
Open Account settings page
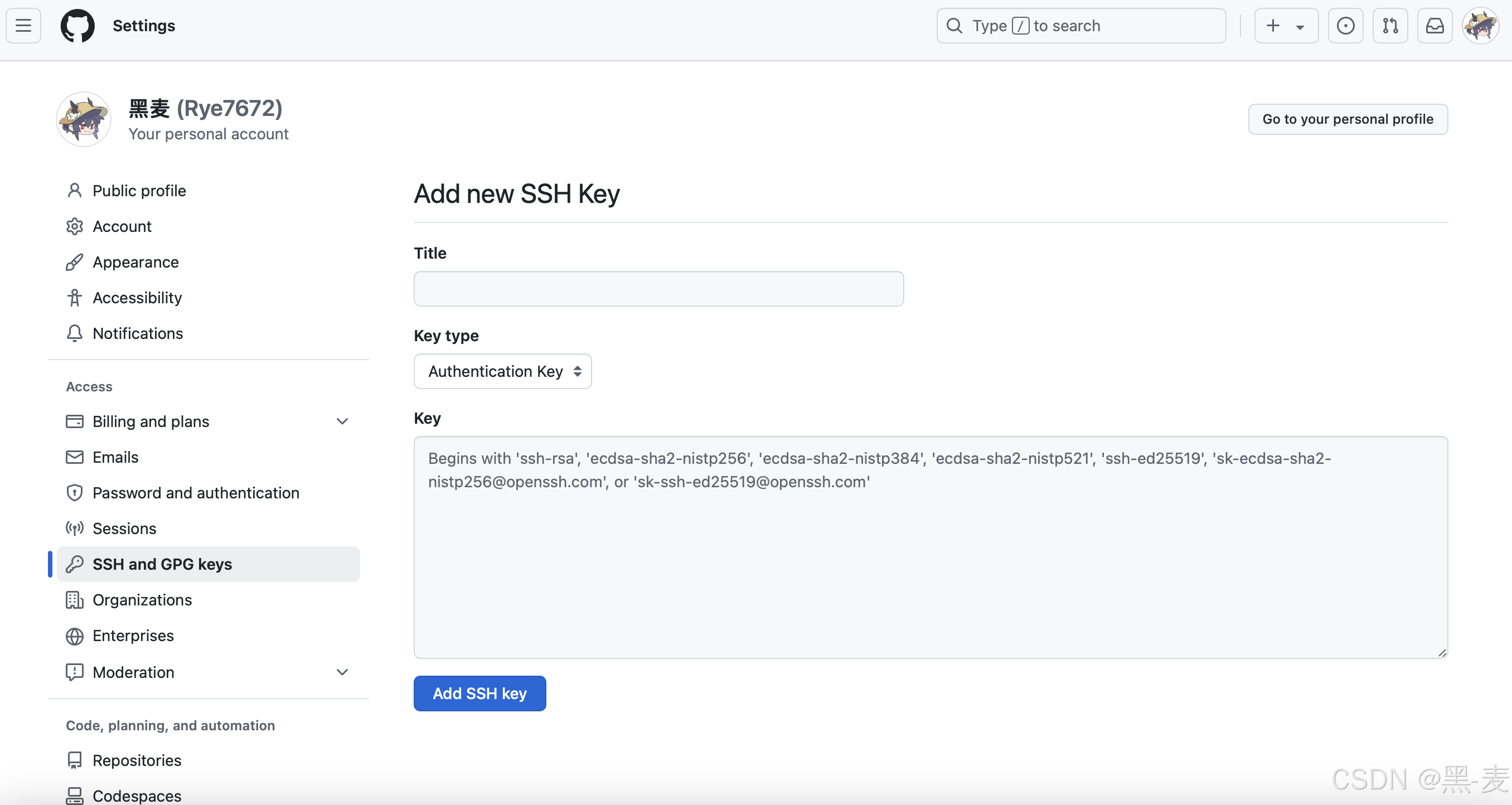(x=209, y=226)
